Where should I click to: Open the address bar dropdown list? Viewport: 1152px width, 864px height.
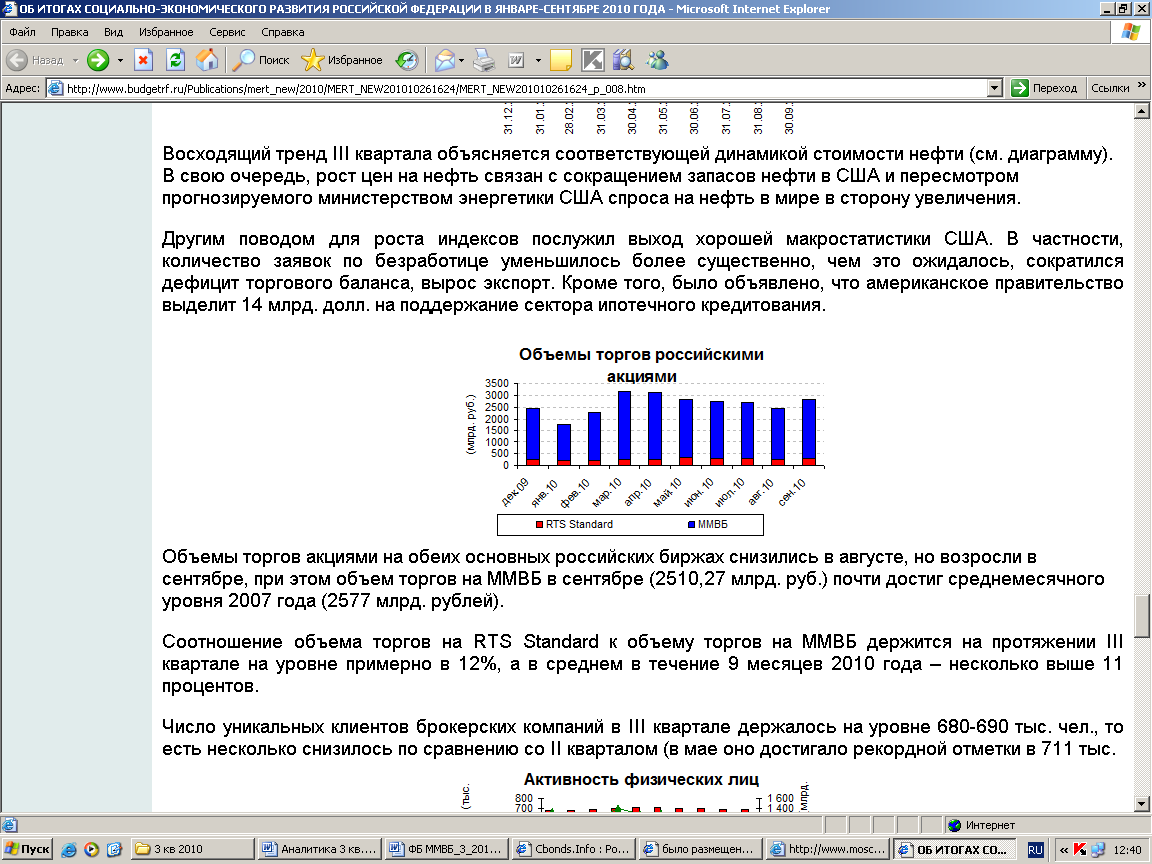[x=994, y=88]
